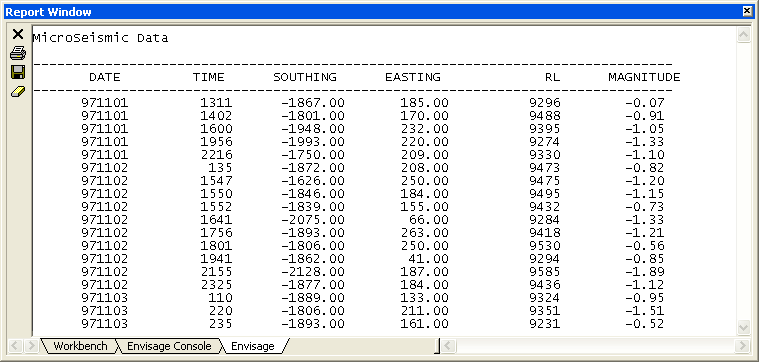Click the SOUTHING column header

pyautogui.click(x=304, y=77)
